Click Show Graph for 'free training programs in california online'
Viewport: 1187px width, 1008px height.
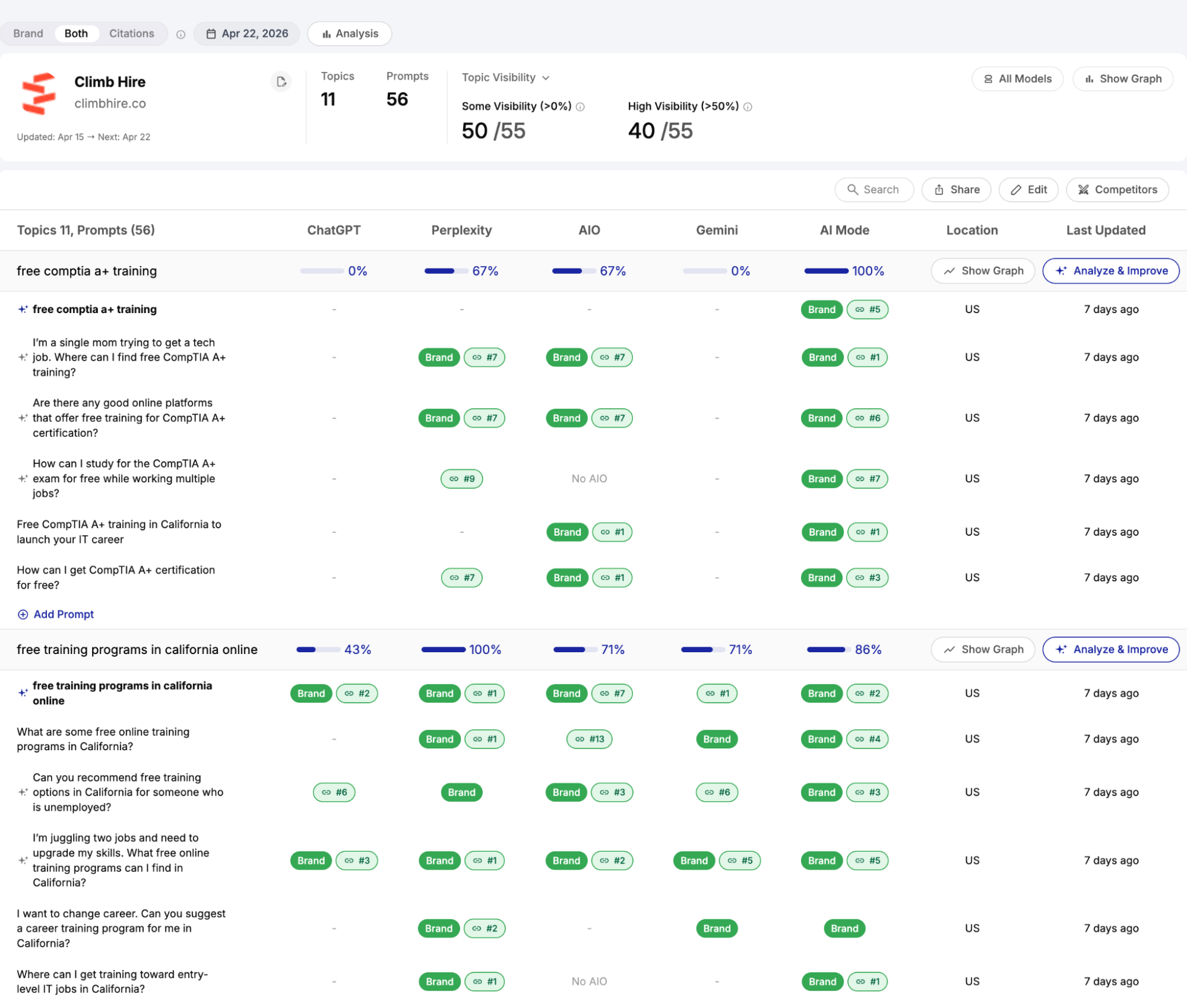[x=983, y=650]
